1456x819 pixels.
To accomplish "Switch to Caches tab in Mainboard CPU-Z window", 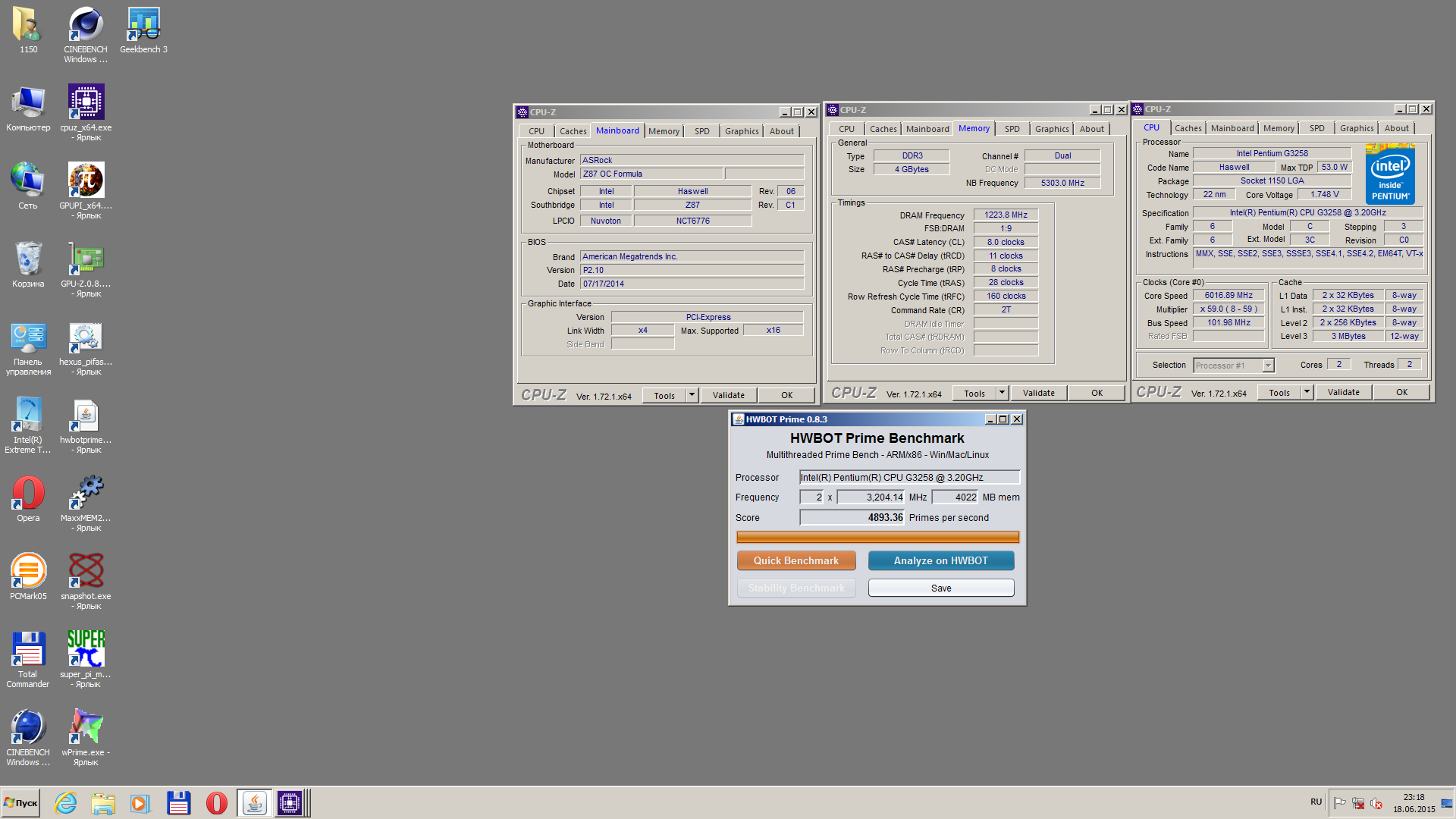I will (x=573, y=131).
